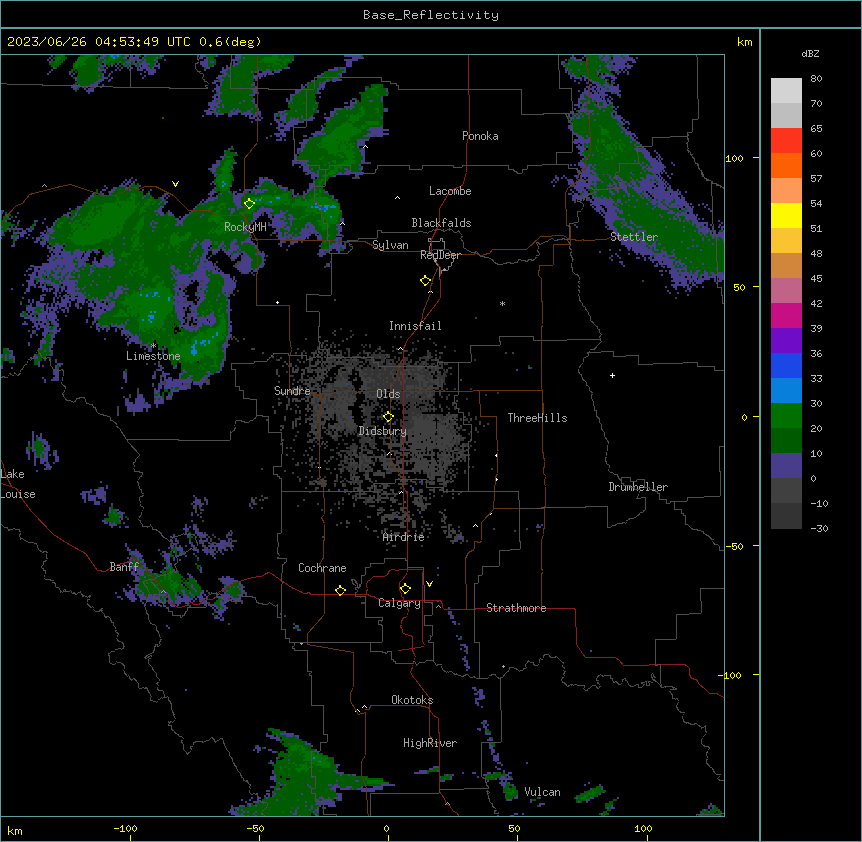Click the Lake Louise label
Image resolution: width=862 pixels, height=842 pixels.
pyautogui.click(x=18, y=484)
